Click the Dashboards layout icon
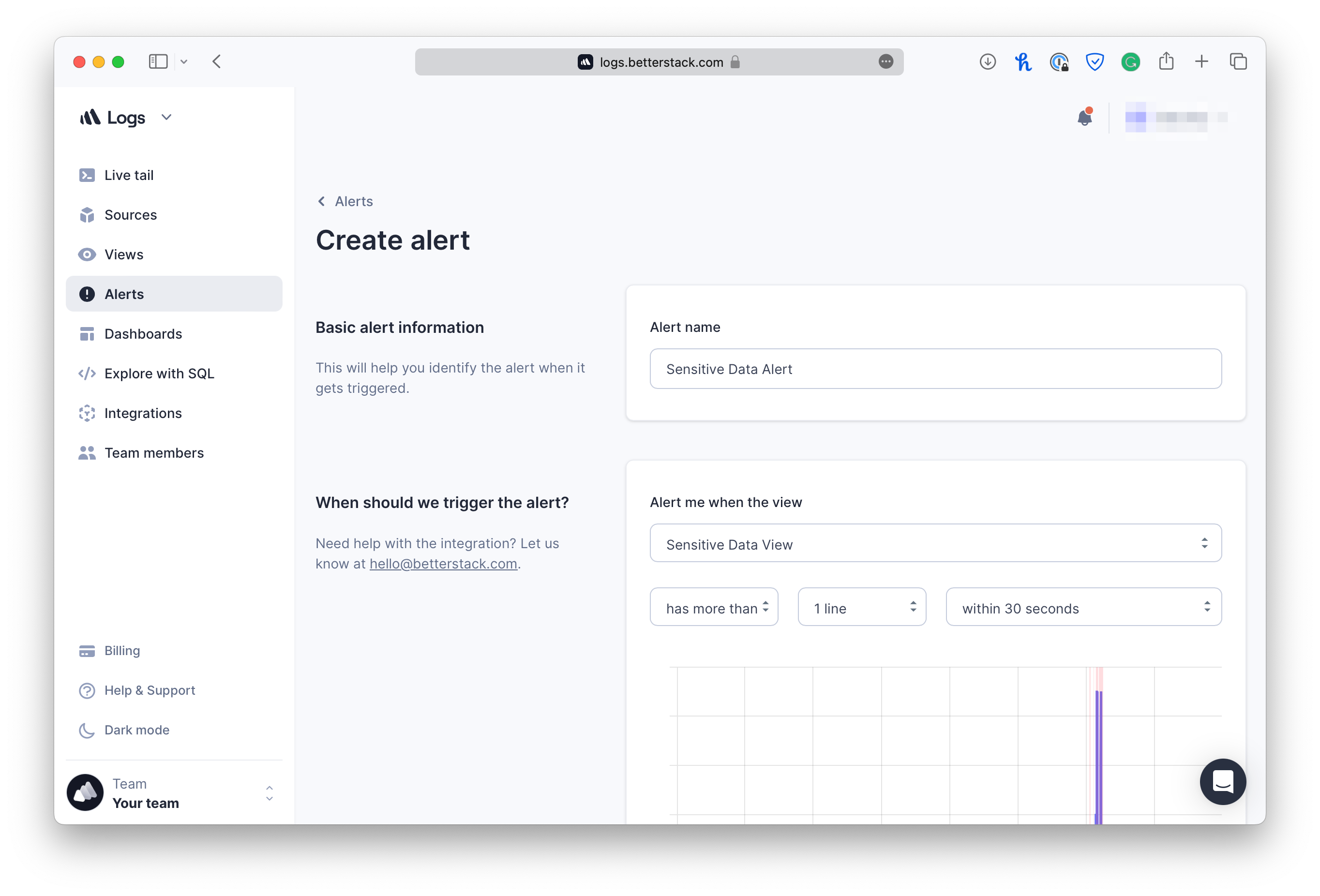 [x=87, y=334]
